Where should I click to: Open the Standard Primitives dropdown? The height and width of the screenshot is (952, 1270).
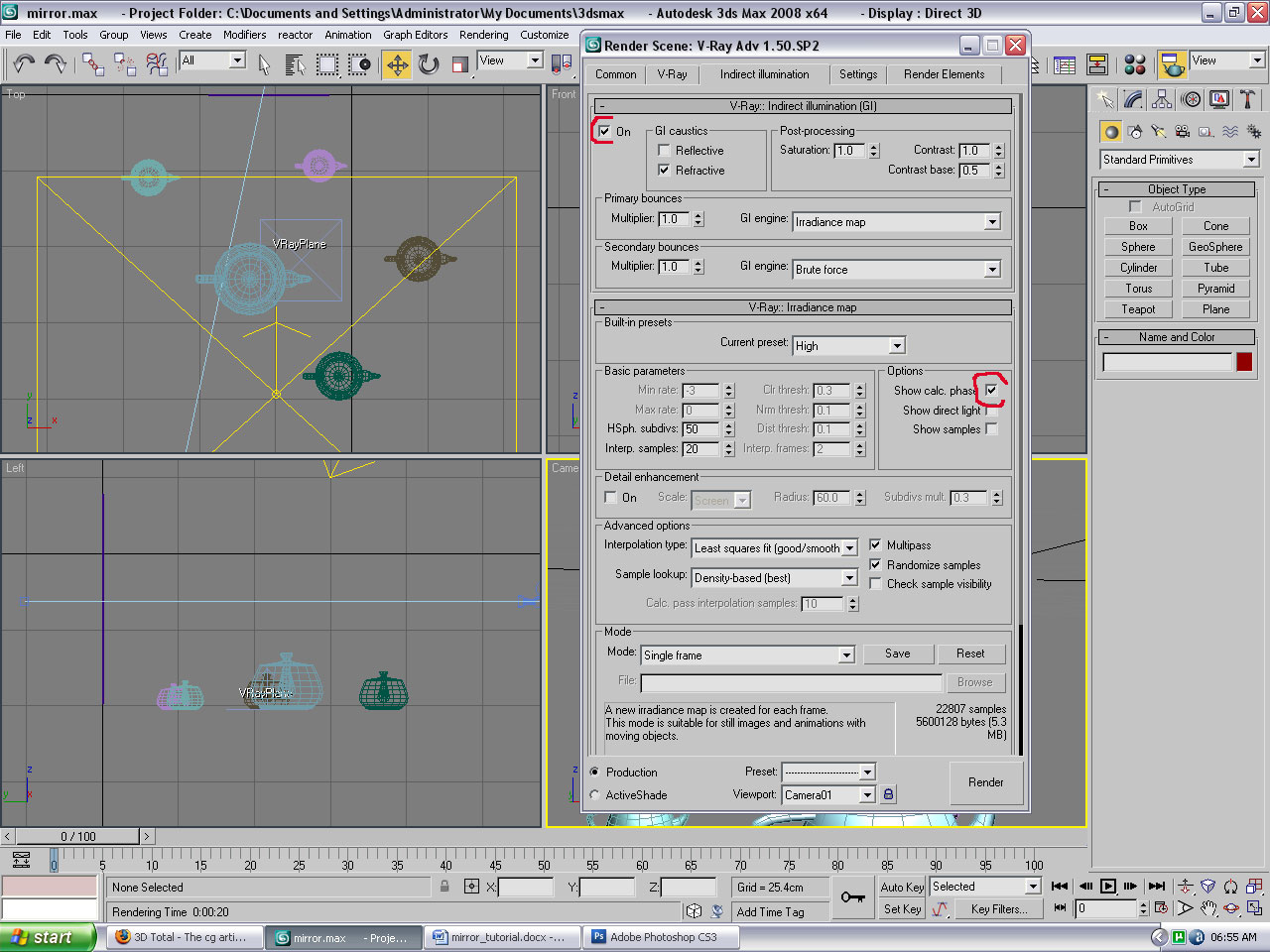click(1251, 160)
